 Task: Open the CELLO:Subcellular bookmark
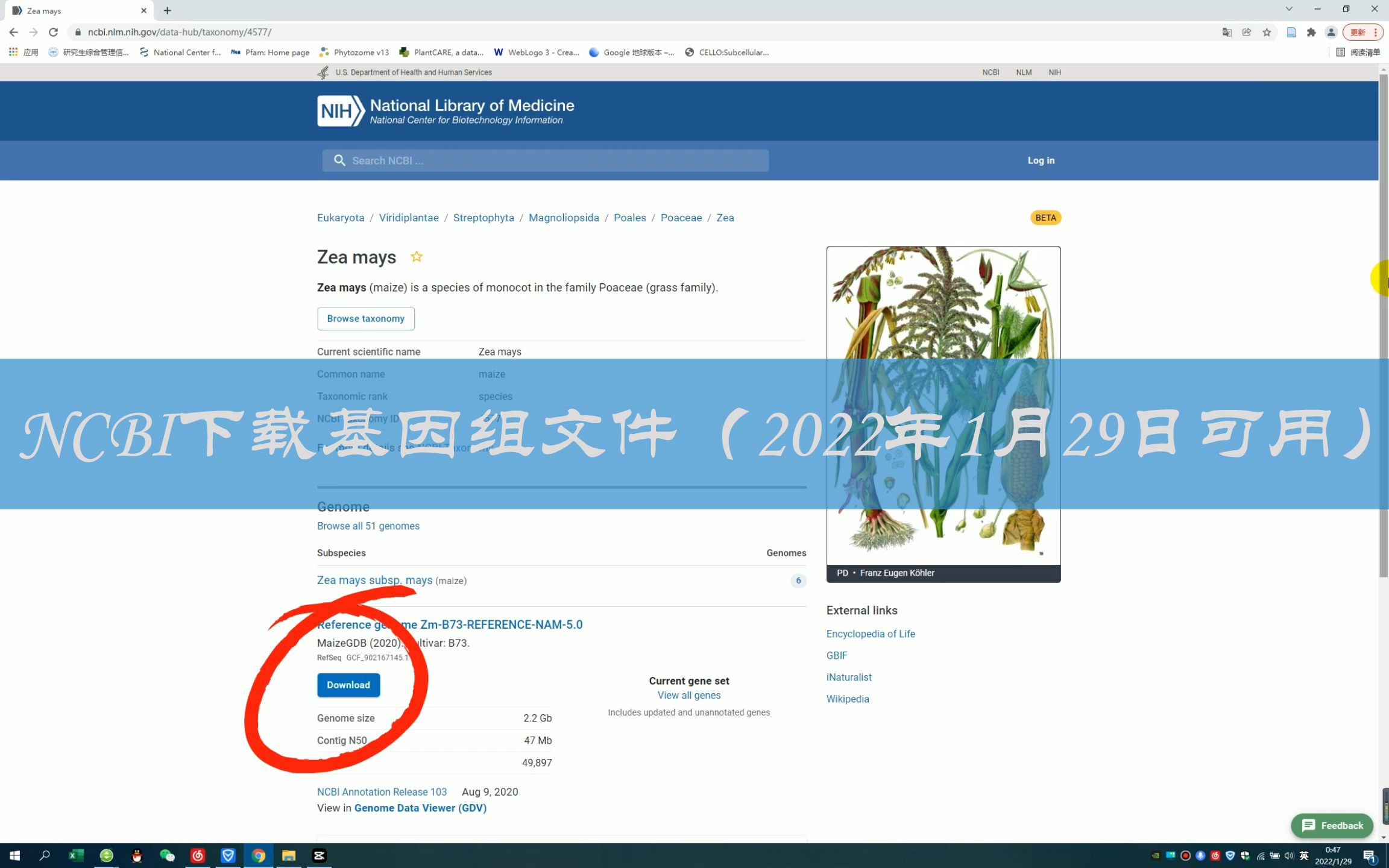click(727, 52)
